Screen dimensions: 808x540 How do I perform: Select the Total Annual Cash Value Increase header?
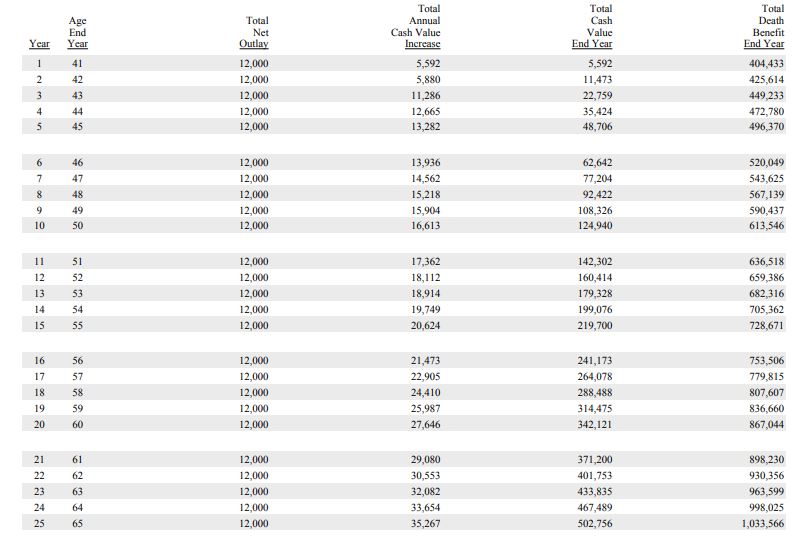415,26
